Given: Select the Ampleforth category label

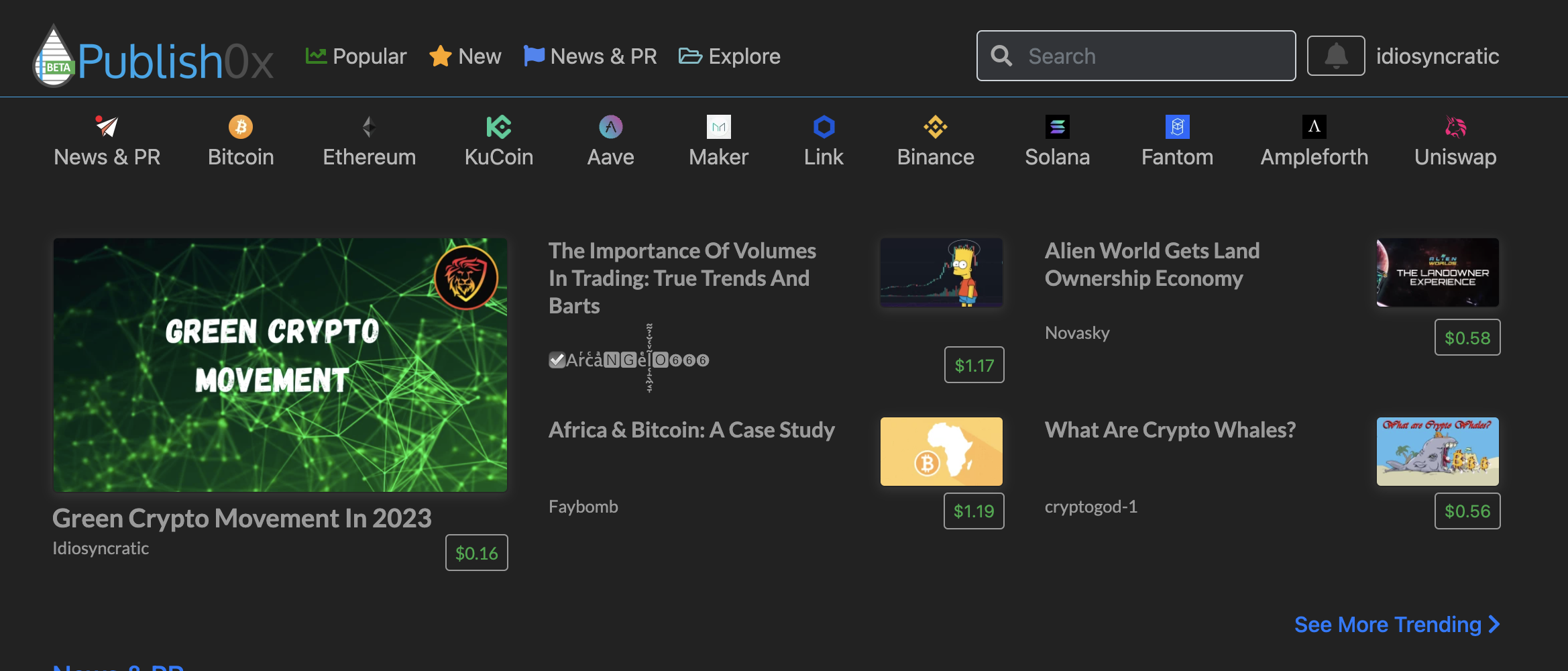Looking at the screenshot, I should [1314, 157].
